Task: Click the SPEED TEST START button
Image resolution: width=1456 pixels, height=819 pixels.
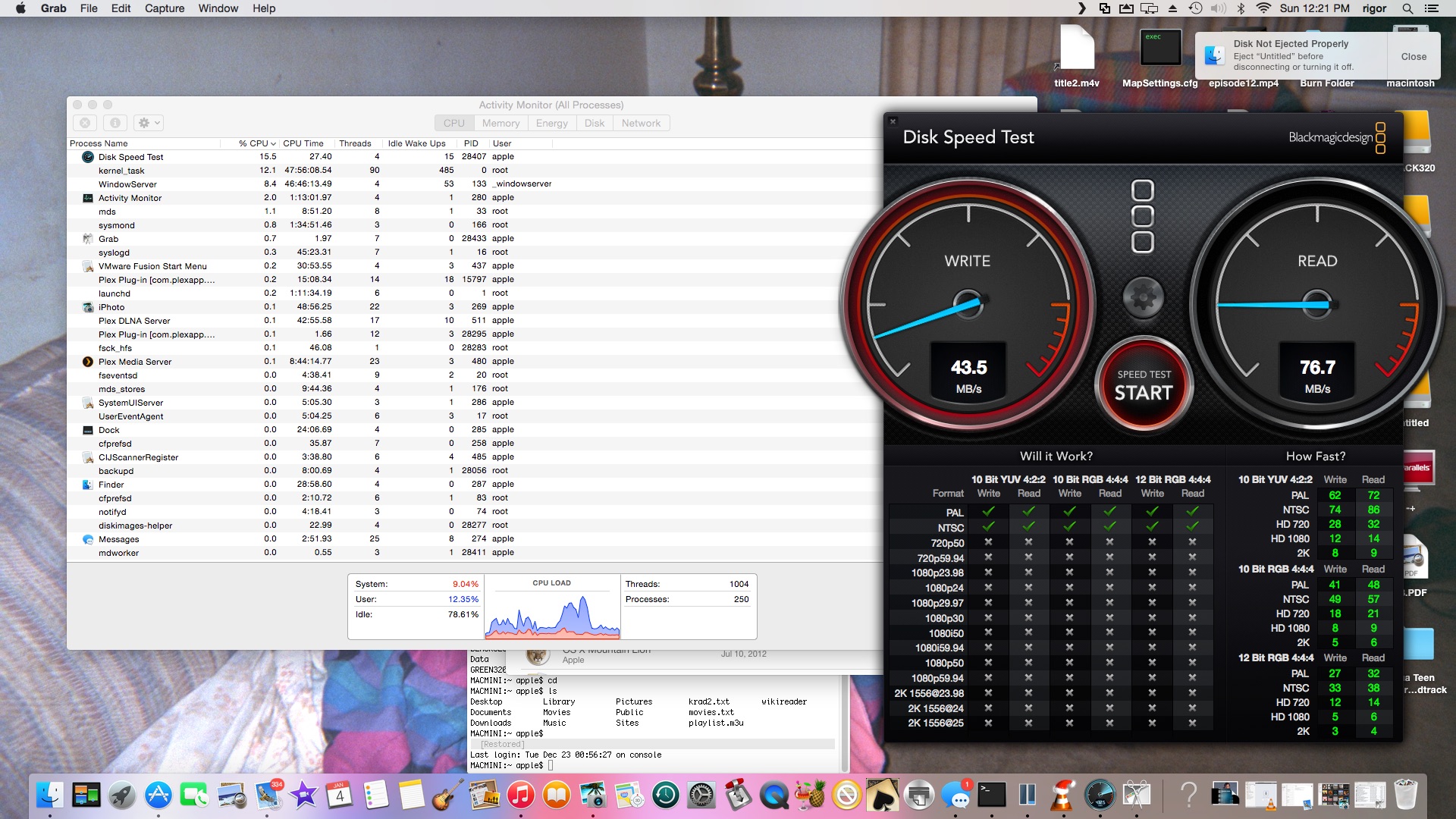Action: click(1144, 385)
